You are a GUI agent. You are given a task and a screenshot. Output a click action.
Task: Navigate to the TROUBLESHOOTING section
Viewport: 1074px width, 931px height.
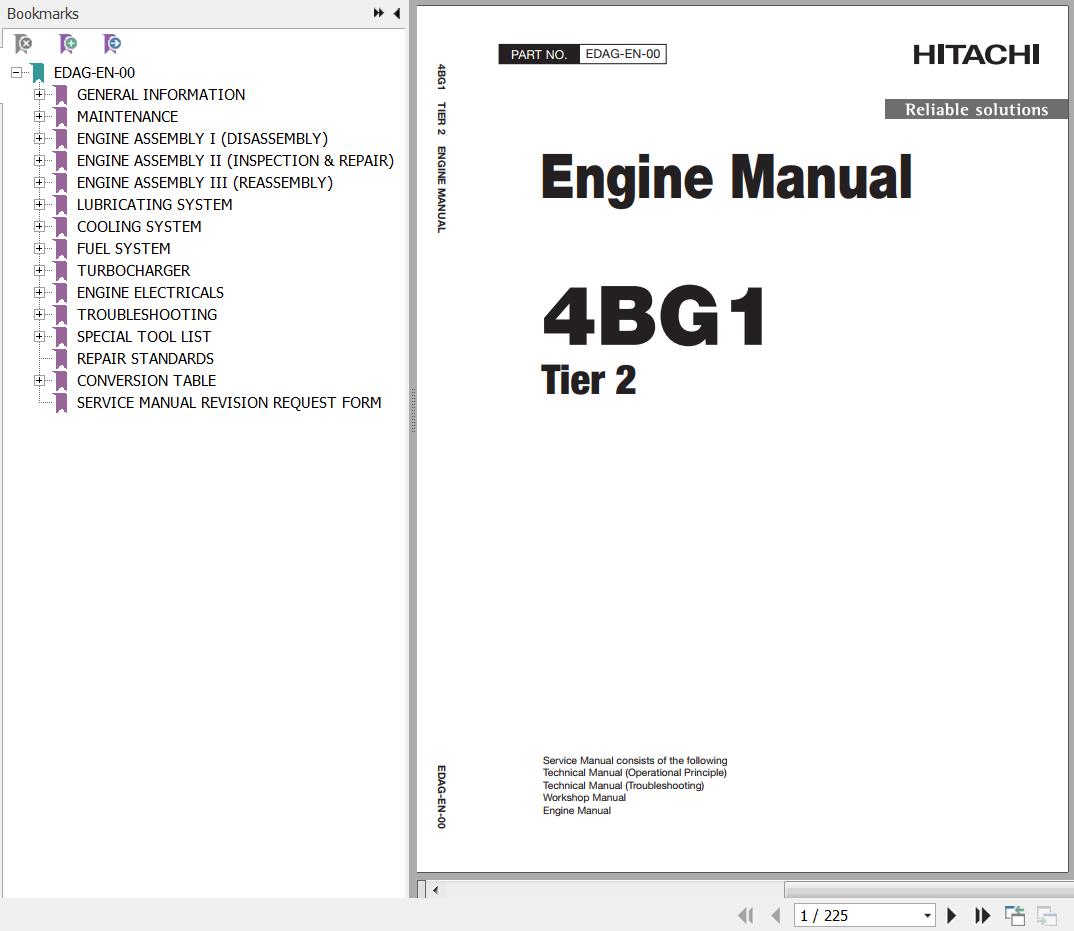(x=147, y=314)
